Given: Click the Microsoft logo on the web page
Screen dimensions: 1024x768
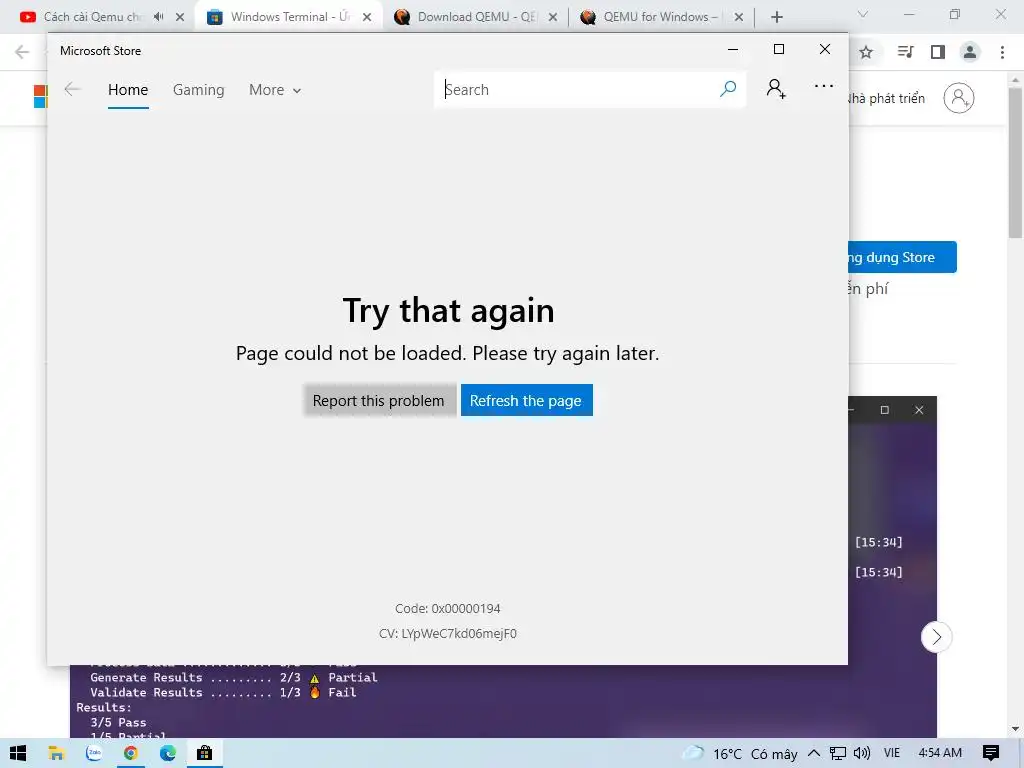Looking at the screenshot, I should (40, 97).
